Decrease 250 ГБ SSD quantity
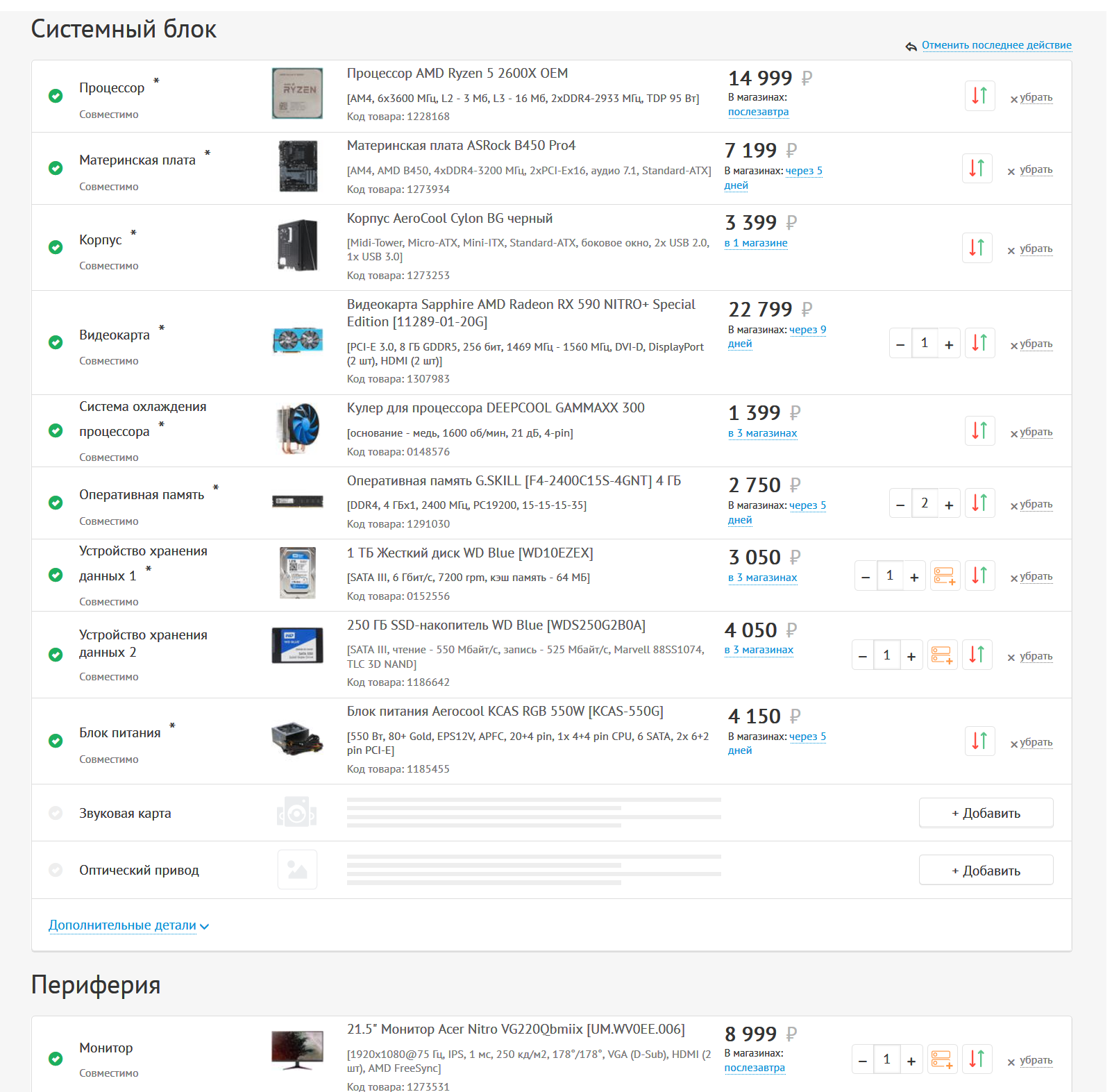The image size is (1112, 1092). pos(863,655)
